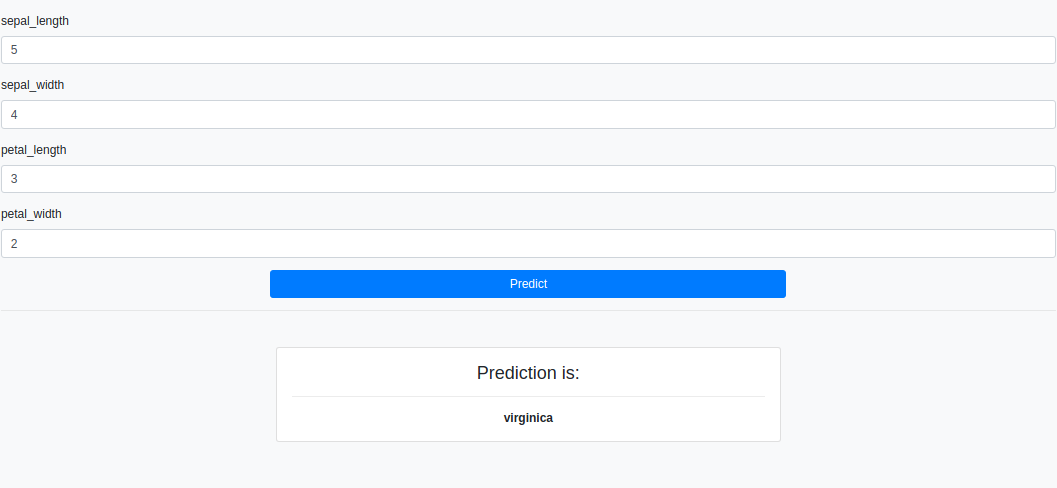The image size is (1057, 488).
Task: Place cursor at value 5 in sepal_length
Action: click(14, 50)
